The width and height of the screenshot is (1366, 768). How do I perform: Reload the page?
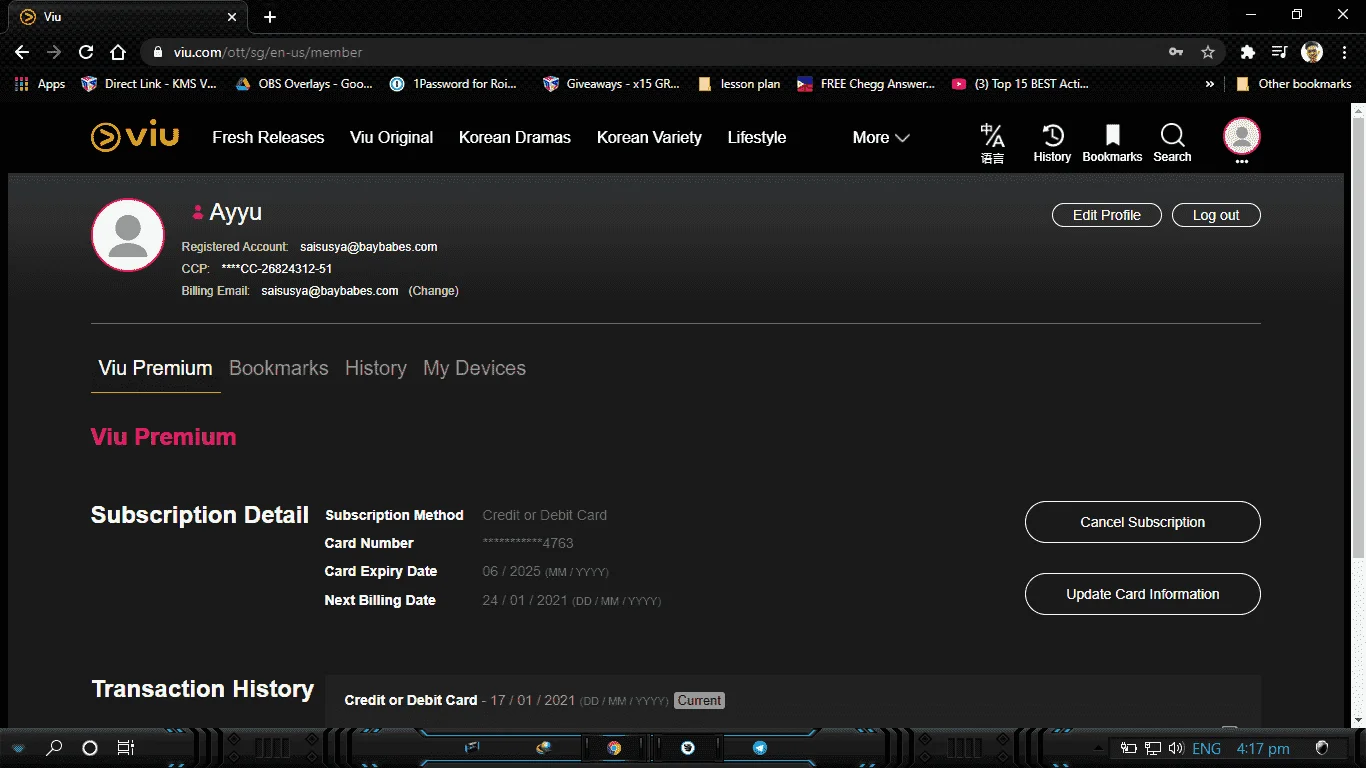[x=86, y=52]
